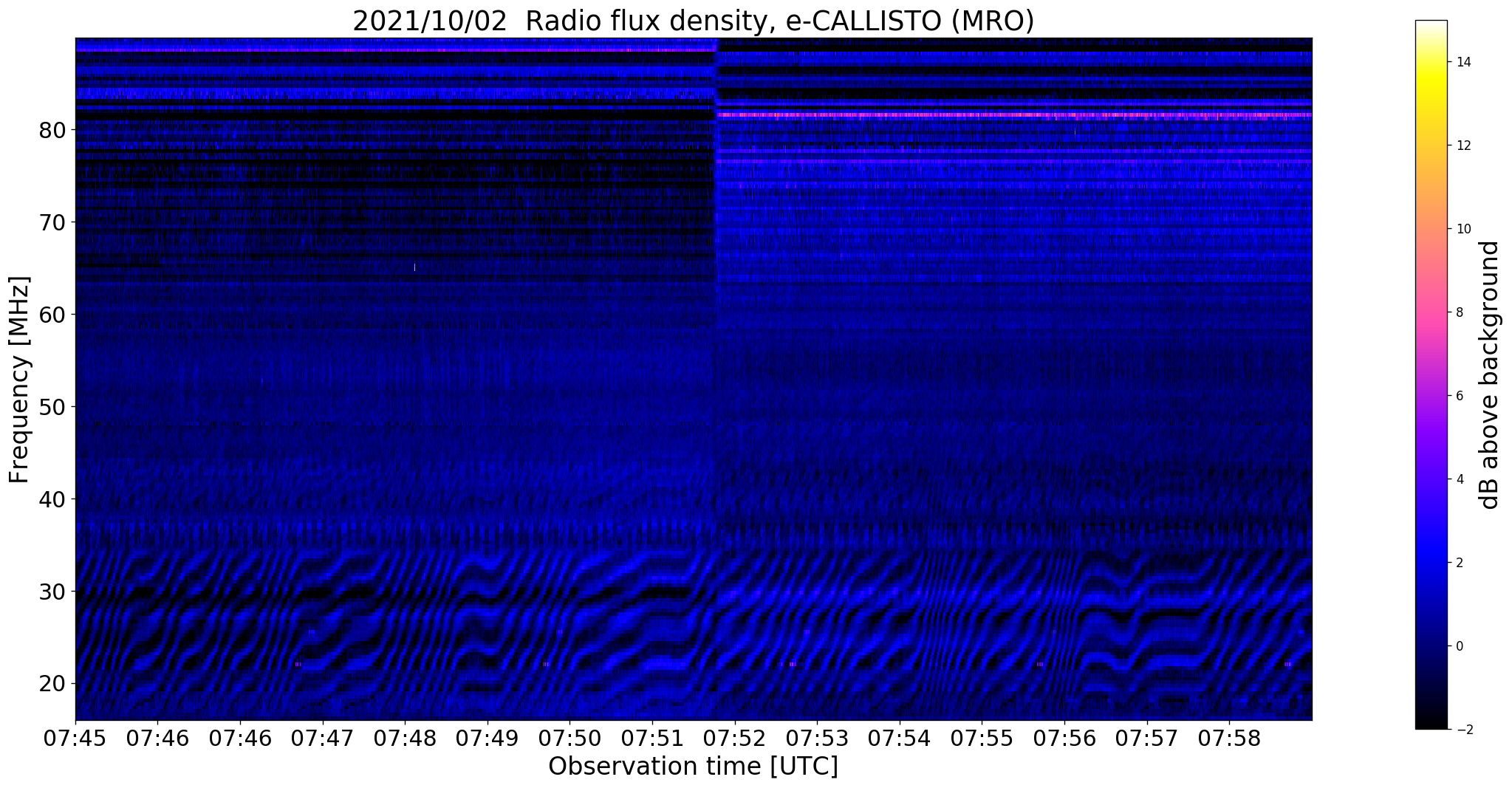Click the 07:54 x-axis tick label
The image size is (1512, 788).
point(900,739)
